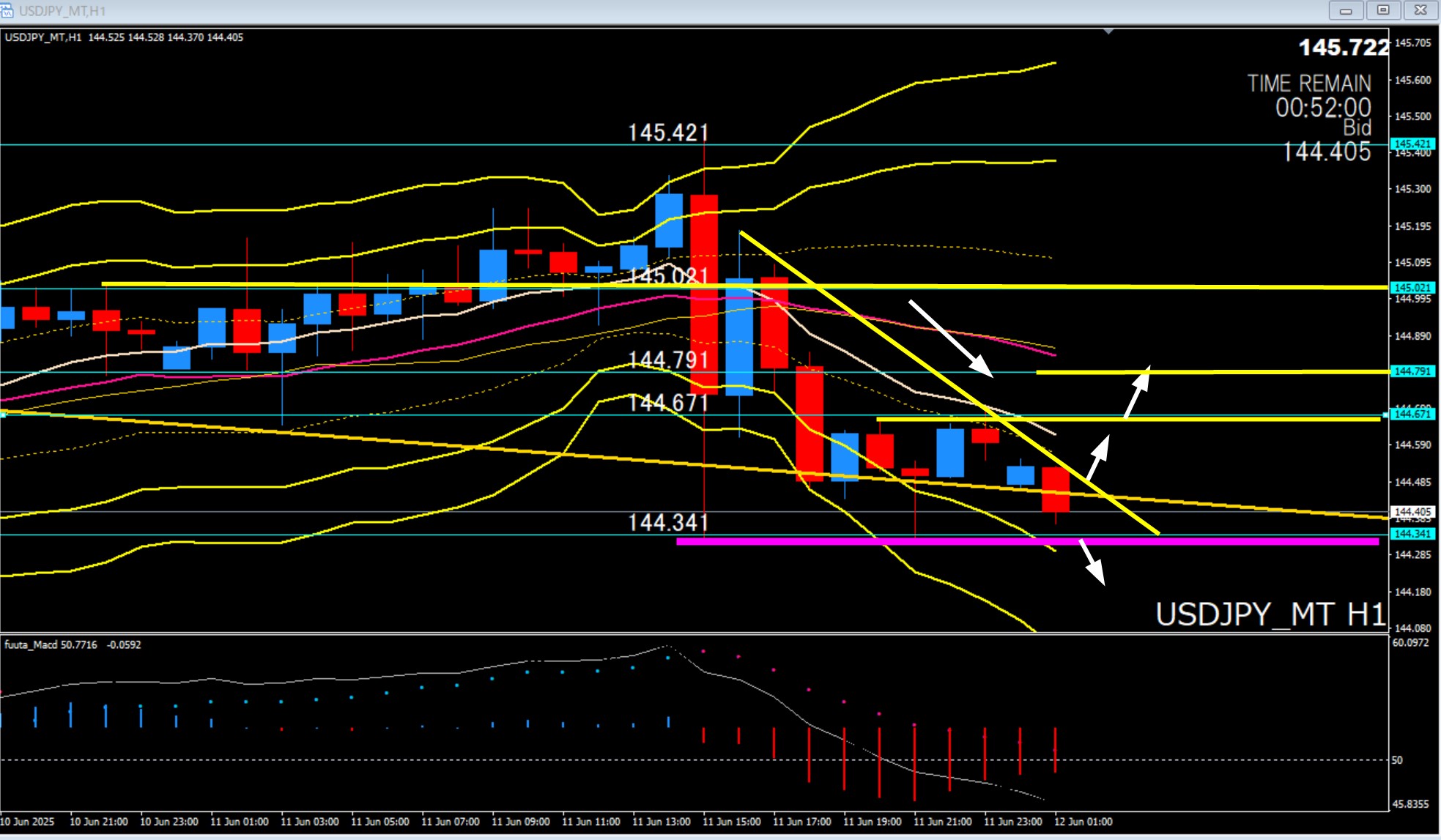Click the 144.341 price tag on the axis
The image size is (1441, 840).
point(1412,534)
